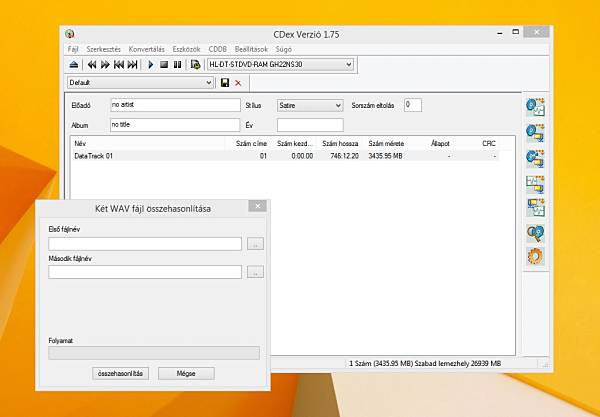Open settings via the gear icon
Image resolution: width=600 pixels, height=417 pixels.
click(x=535, y=256)
